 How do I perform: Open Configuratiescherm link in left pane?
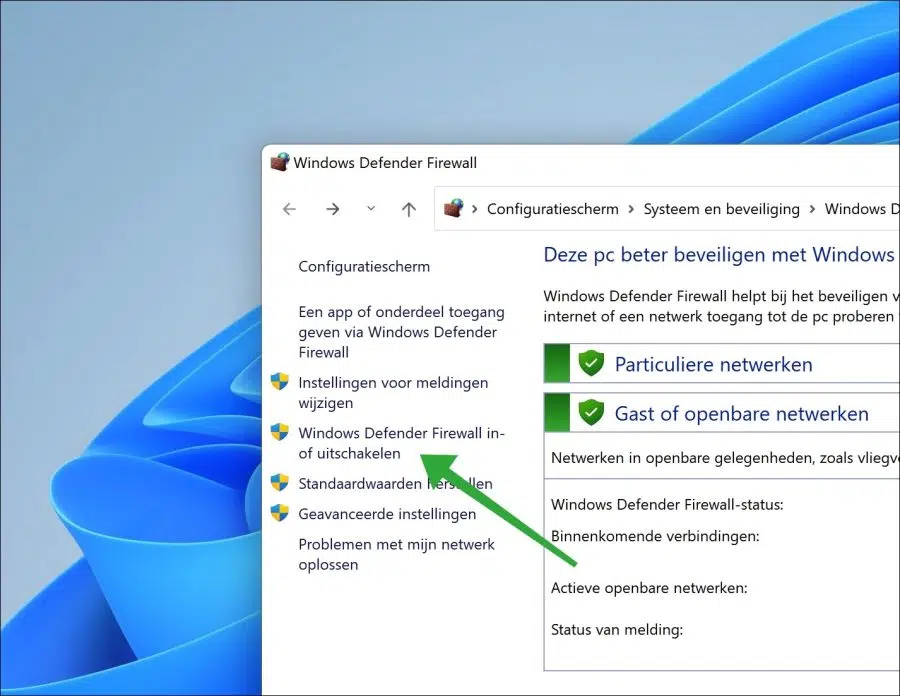tap(364, 266)
